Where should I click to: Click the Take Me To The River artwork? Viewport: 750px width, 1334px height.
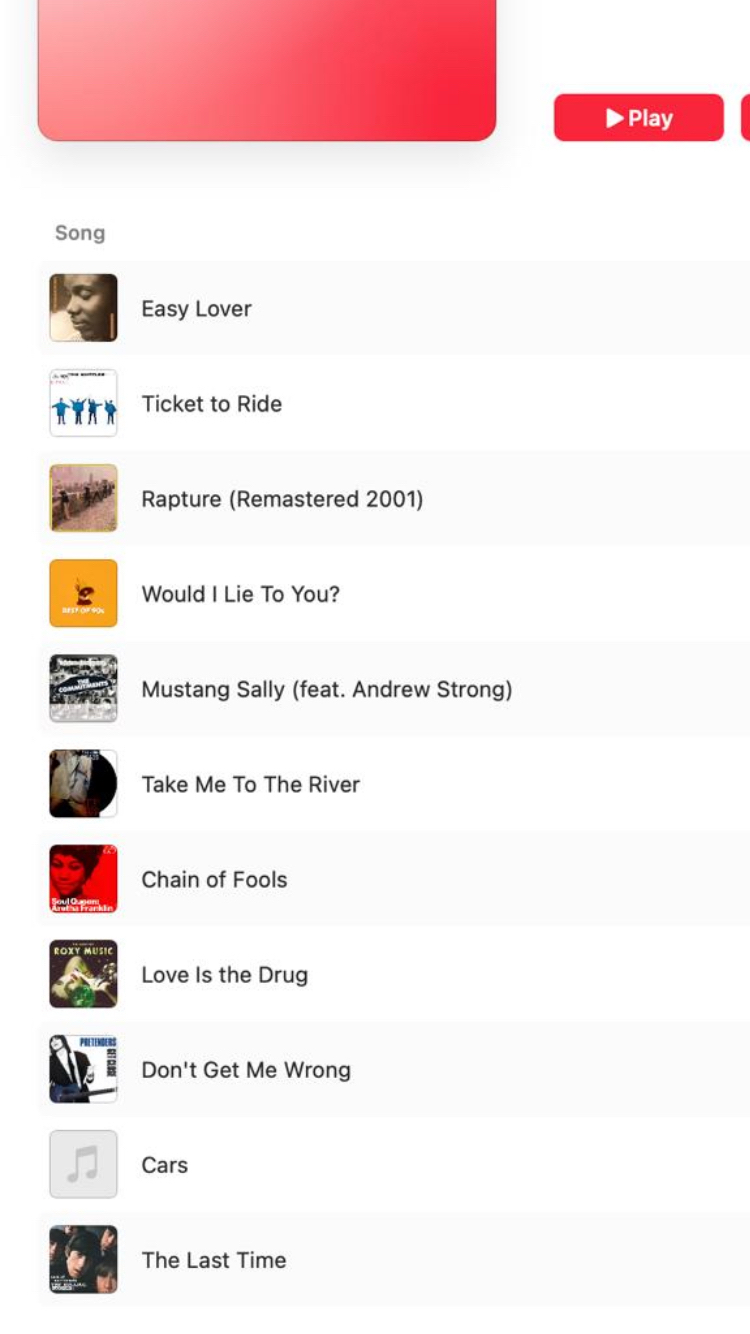click(x=84, y=784)
